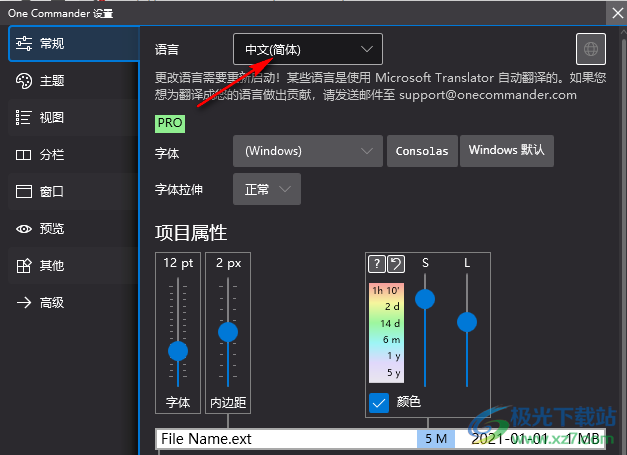This screenshot has width=627, height=455.
Task: Open the question mark help for colors
Action: tap(377, 264)
